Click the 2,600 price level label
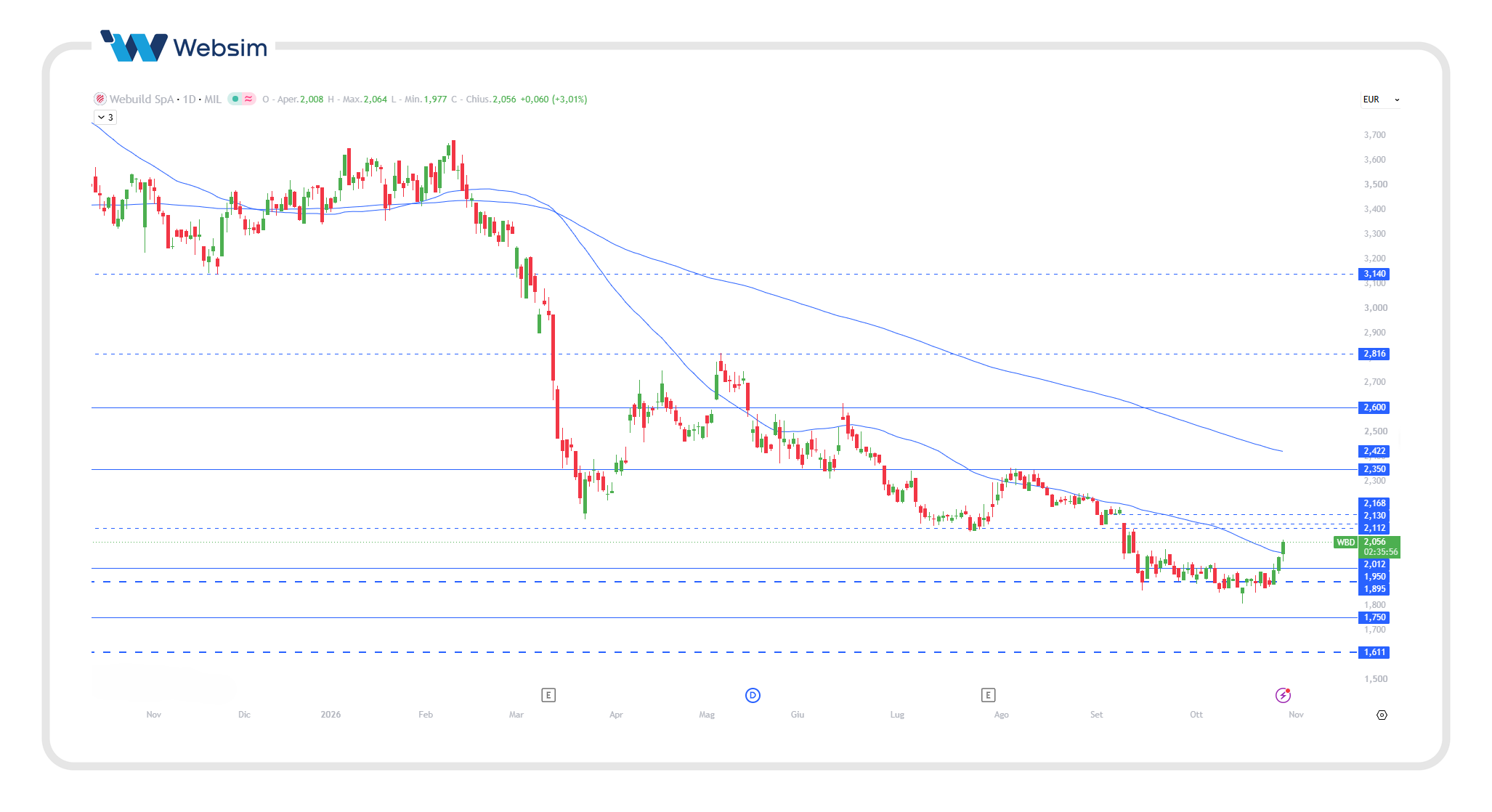 point(1374,407)
